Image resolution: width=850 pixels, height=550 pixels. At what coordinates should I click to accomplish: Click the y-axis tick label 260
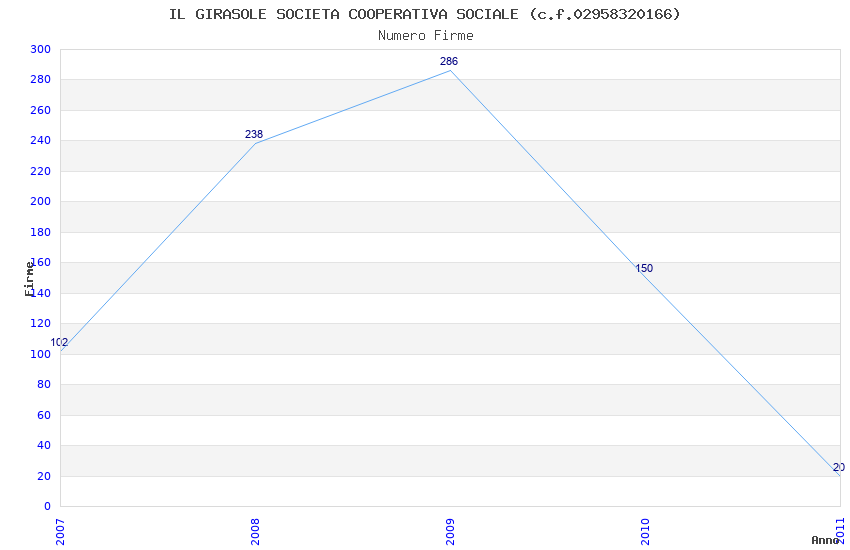pos(40,110)
